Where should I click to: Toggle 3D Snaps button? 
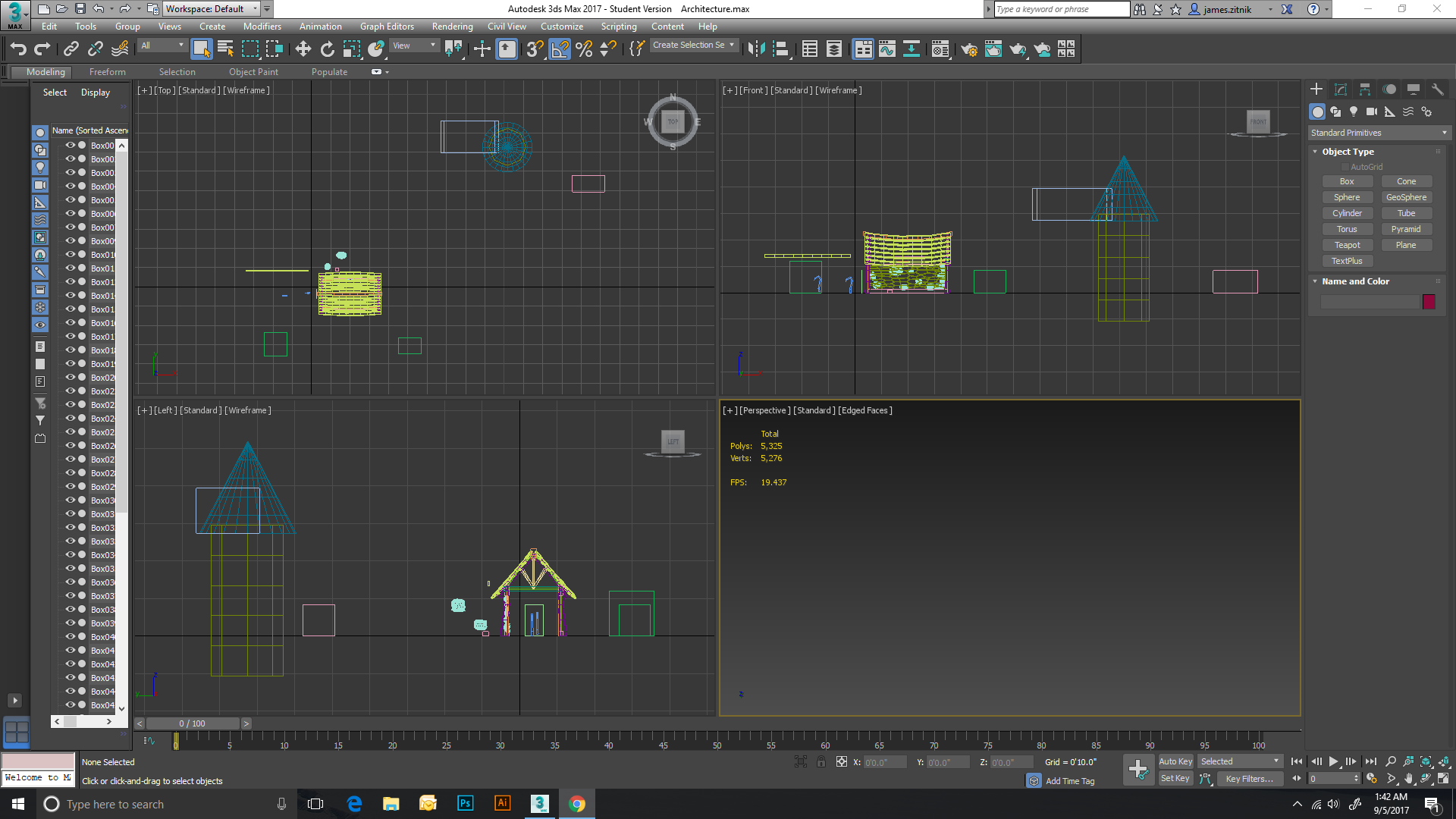click(x=535, y=49)
